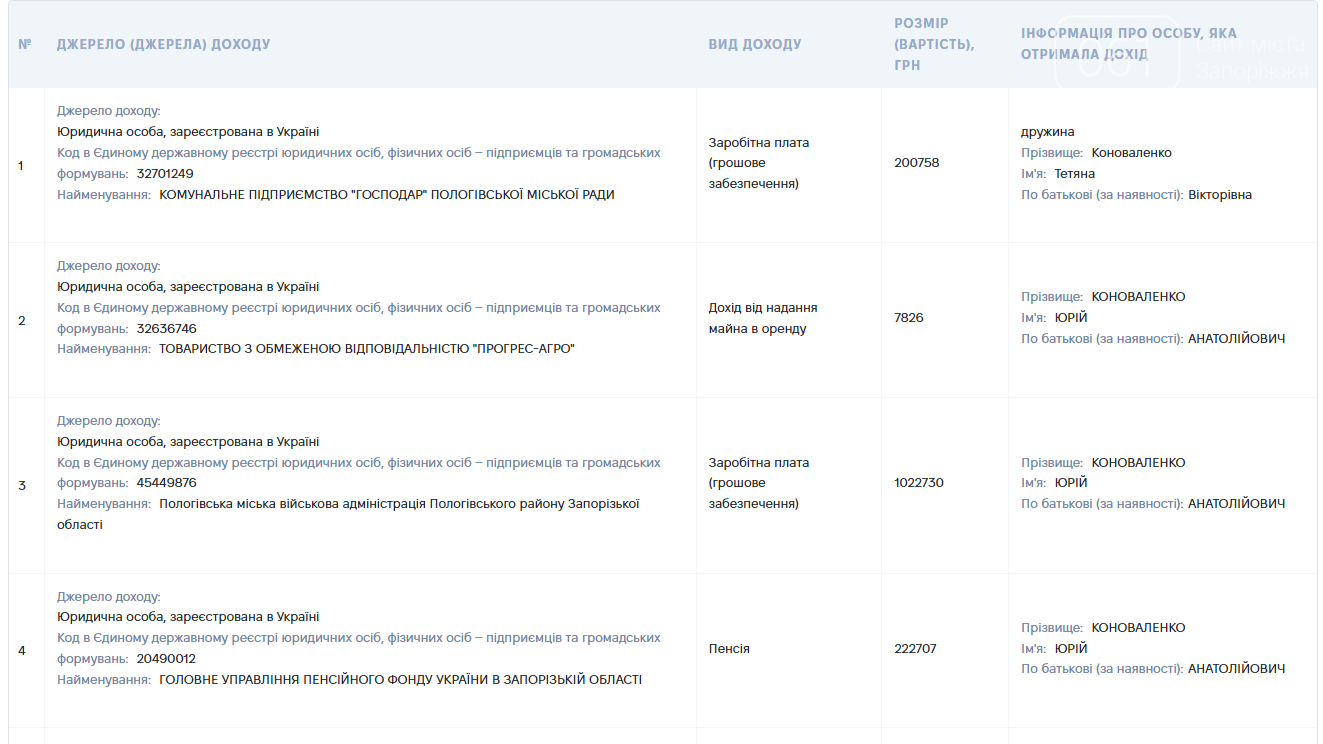Select "КОНОВАЛЕНКО" in the Пенсія row
1323x744 pixels.
(x=1138, y=627)
